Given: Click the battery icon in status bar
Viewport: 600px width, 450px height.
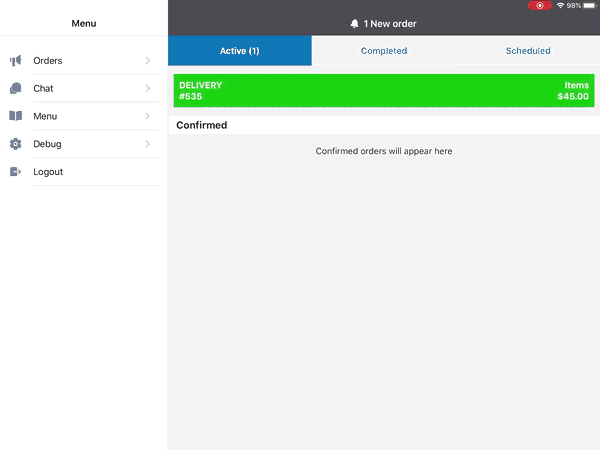Looking at the screenshot, I should (590, 5).
